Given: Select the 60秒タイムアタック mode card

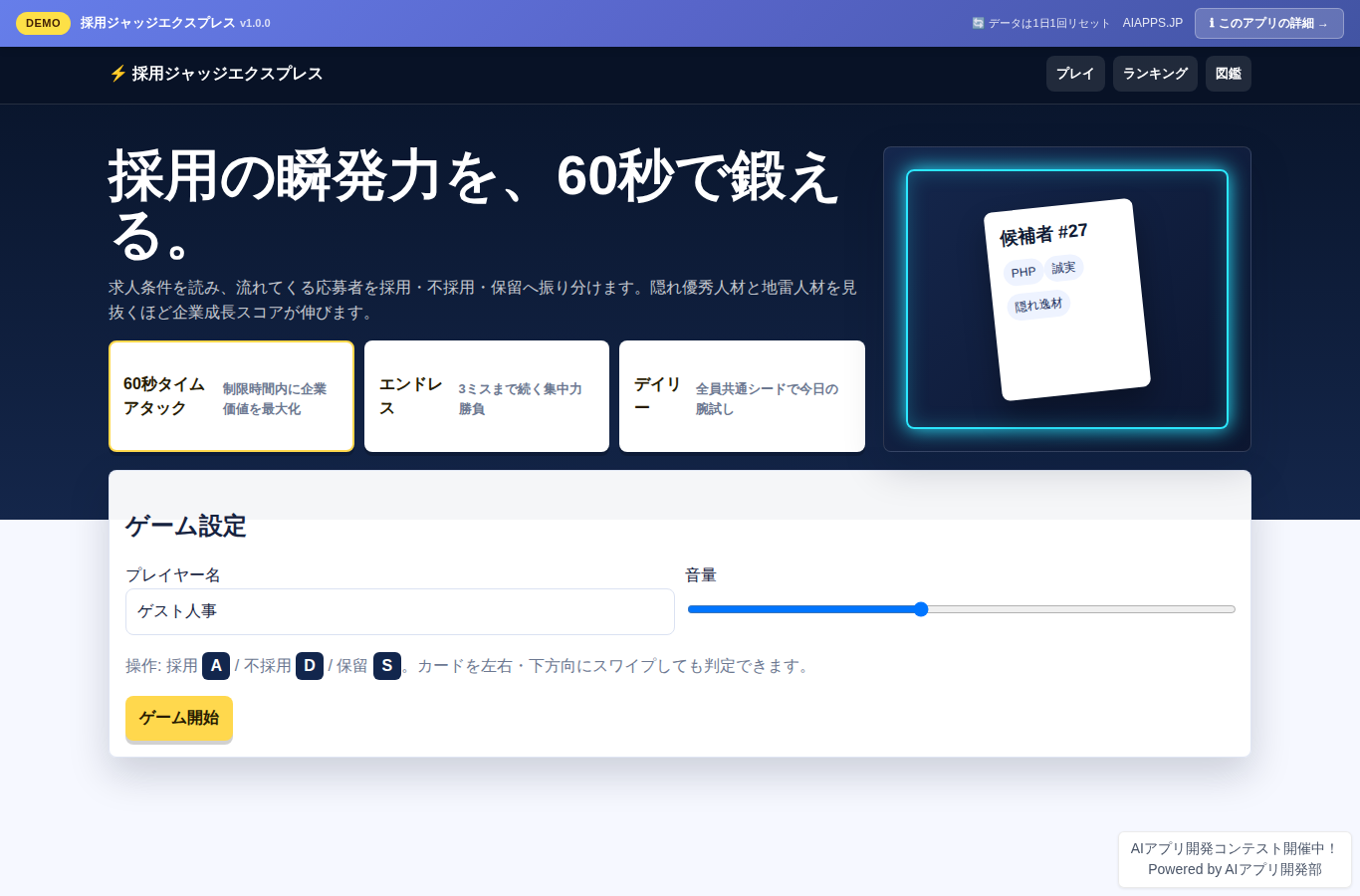Looking at the screenshot, I should tap(231, 396).
